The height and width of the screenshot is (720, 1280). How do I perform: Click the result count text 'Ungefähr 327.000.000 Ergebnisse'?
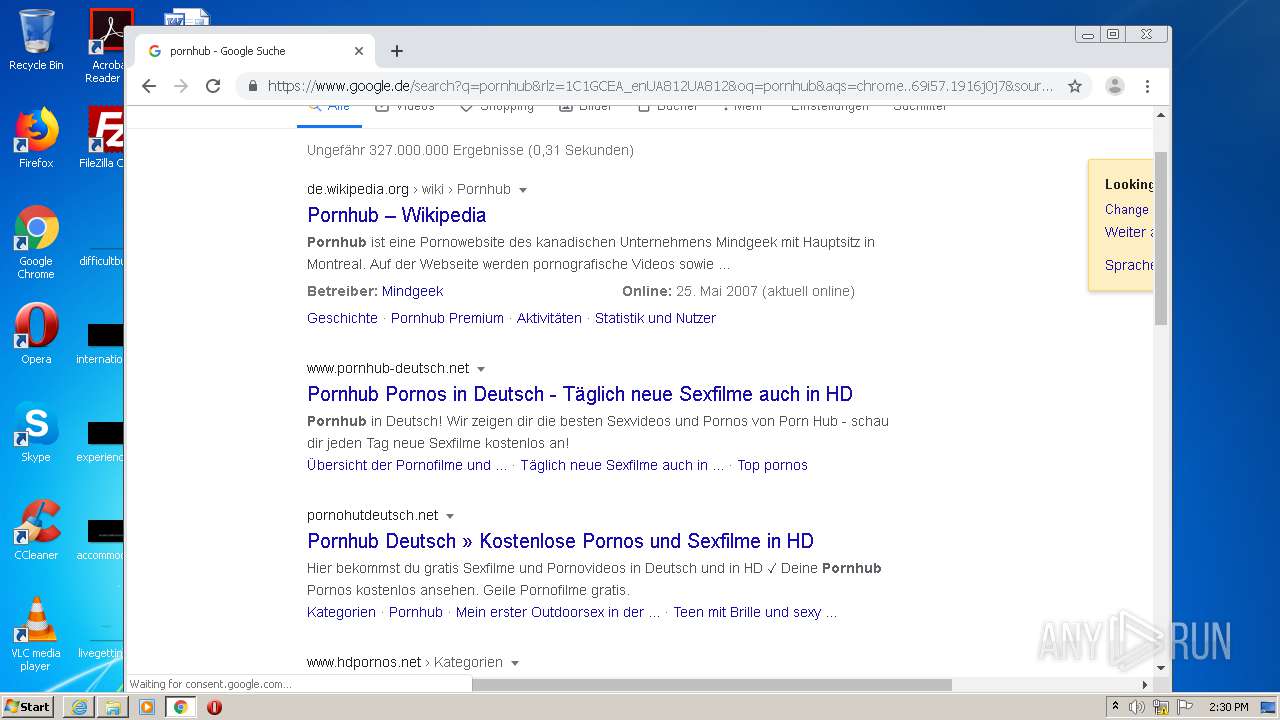tap(415, 150)
